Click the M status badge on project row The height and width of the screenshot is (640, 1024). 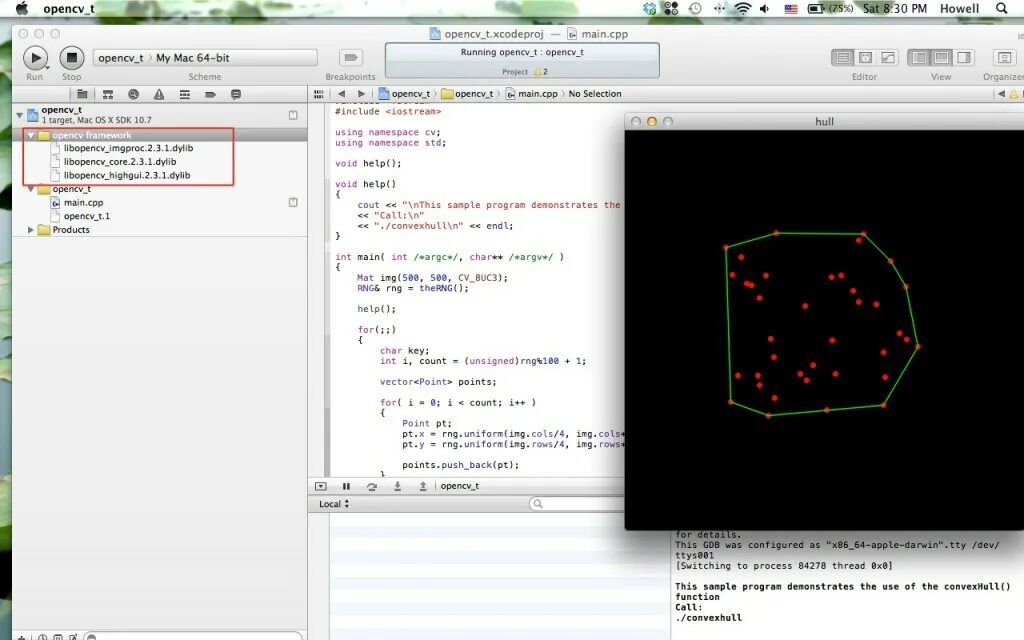coord(293,115)
